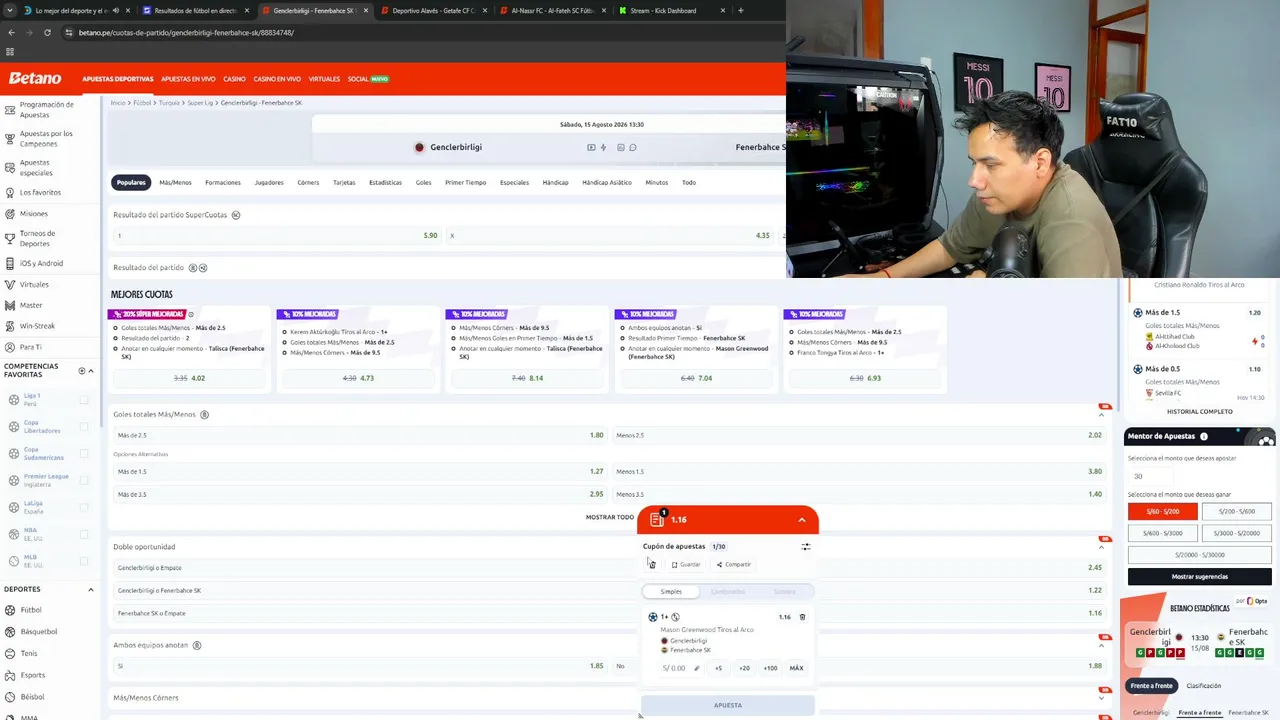Collapse the Goles totales Más/Menos section

(x=1102, y=415)
